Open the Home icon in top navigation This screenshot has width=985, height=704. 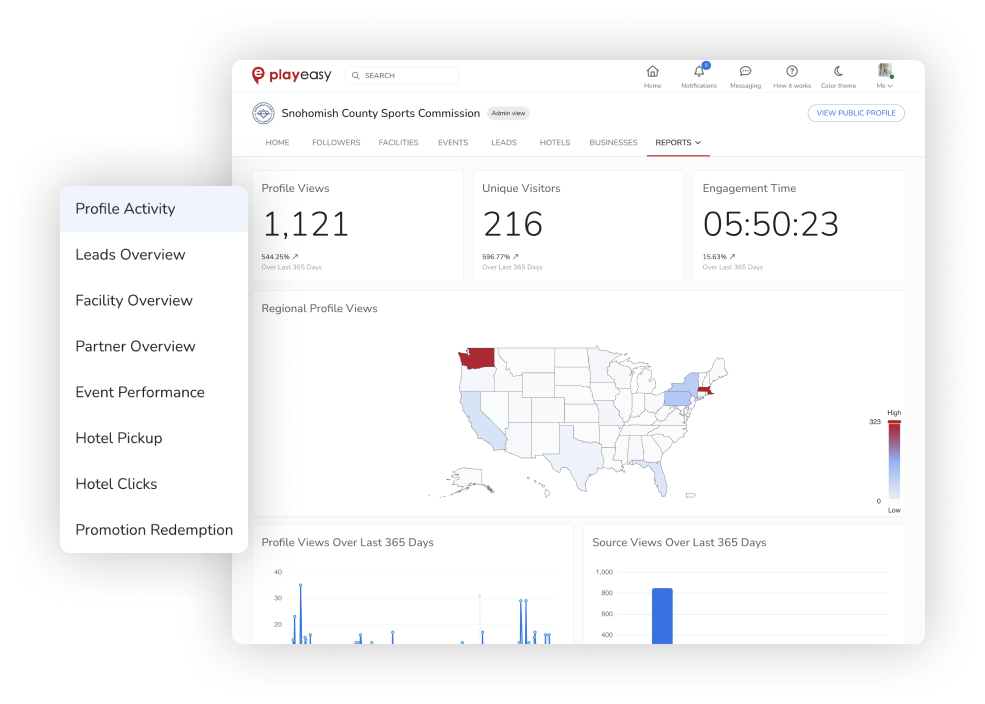coord(652,73)
